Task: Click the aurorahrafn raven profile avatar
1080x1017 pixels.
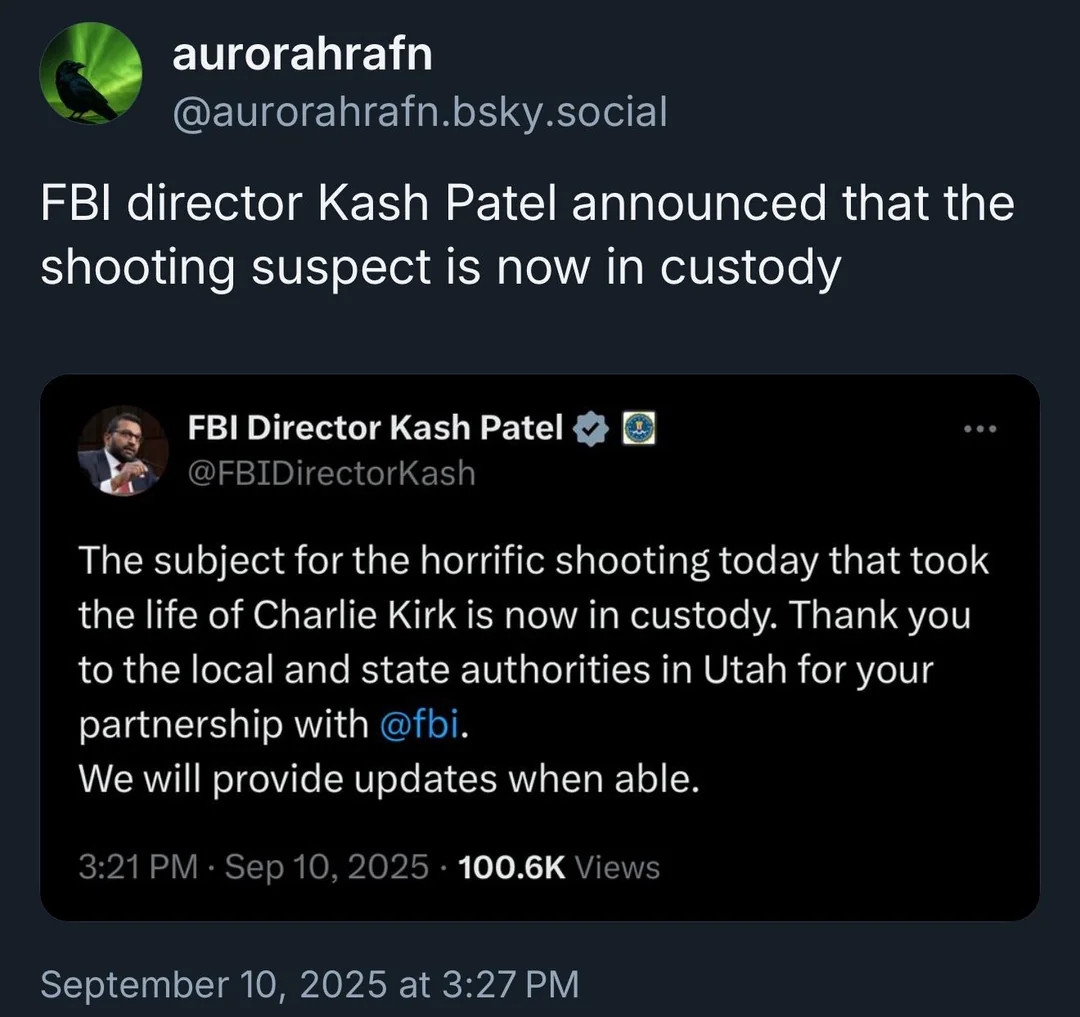Action: point(90,74)
